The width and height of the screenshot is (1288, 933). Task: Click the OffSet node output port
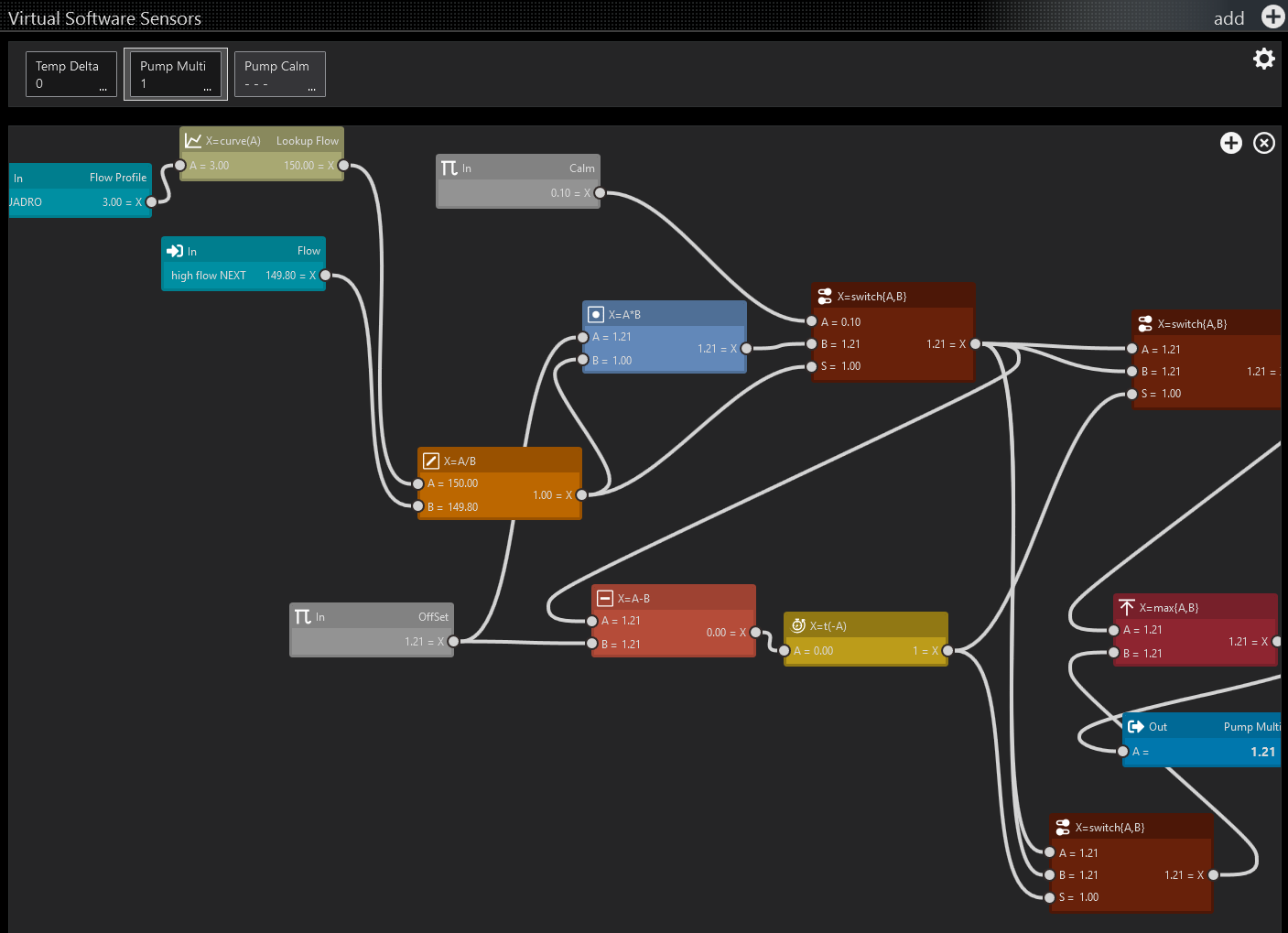pyautogui.click(x=453, y=641)
